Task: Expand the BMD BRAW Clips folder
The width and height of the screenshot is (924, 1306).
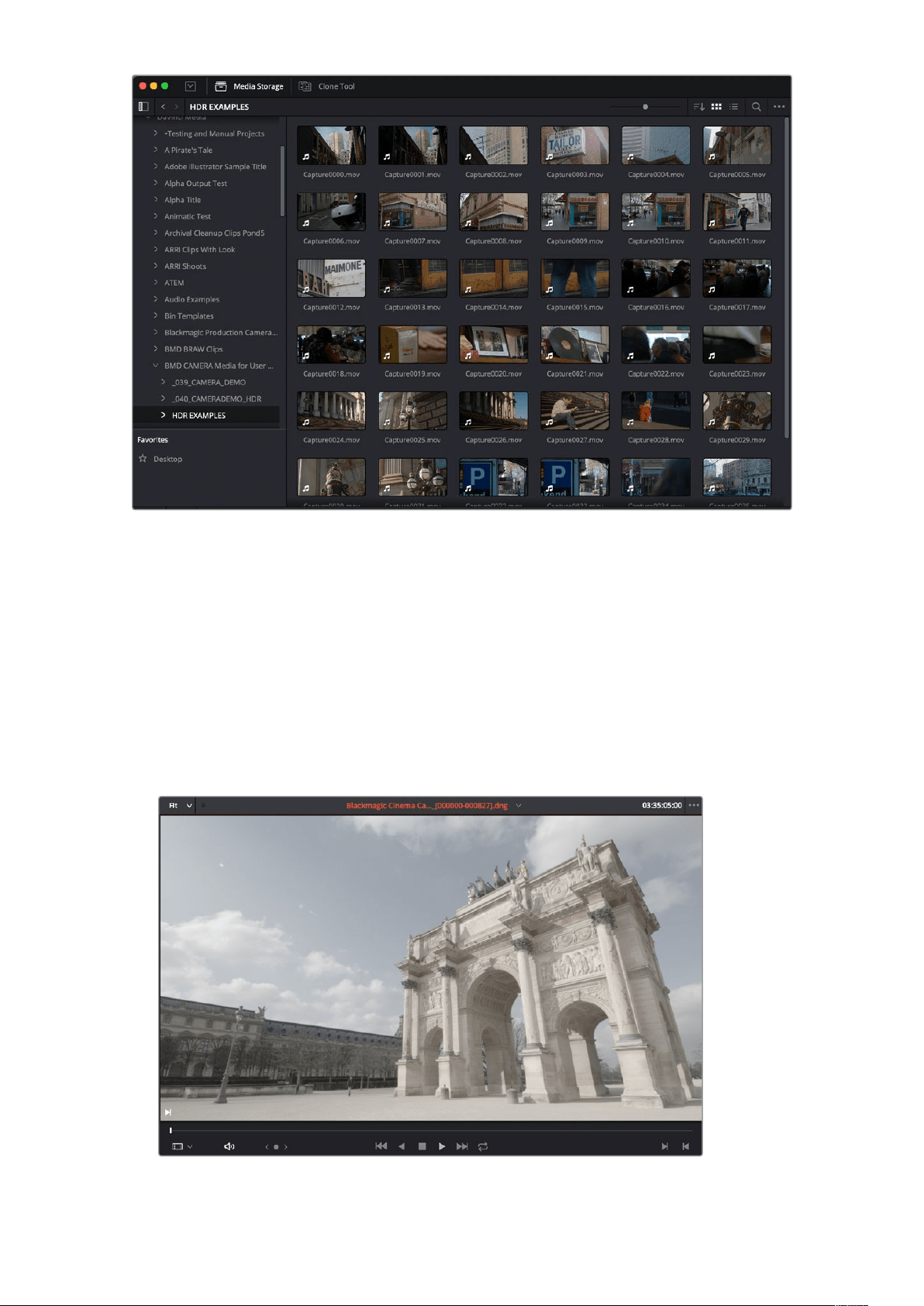Action: point(156,349)
